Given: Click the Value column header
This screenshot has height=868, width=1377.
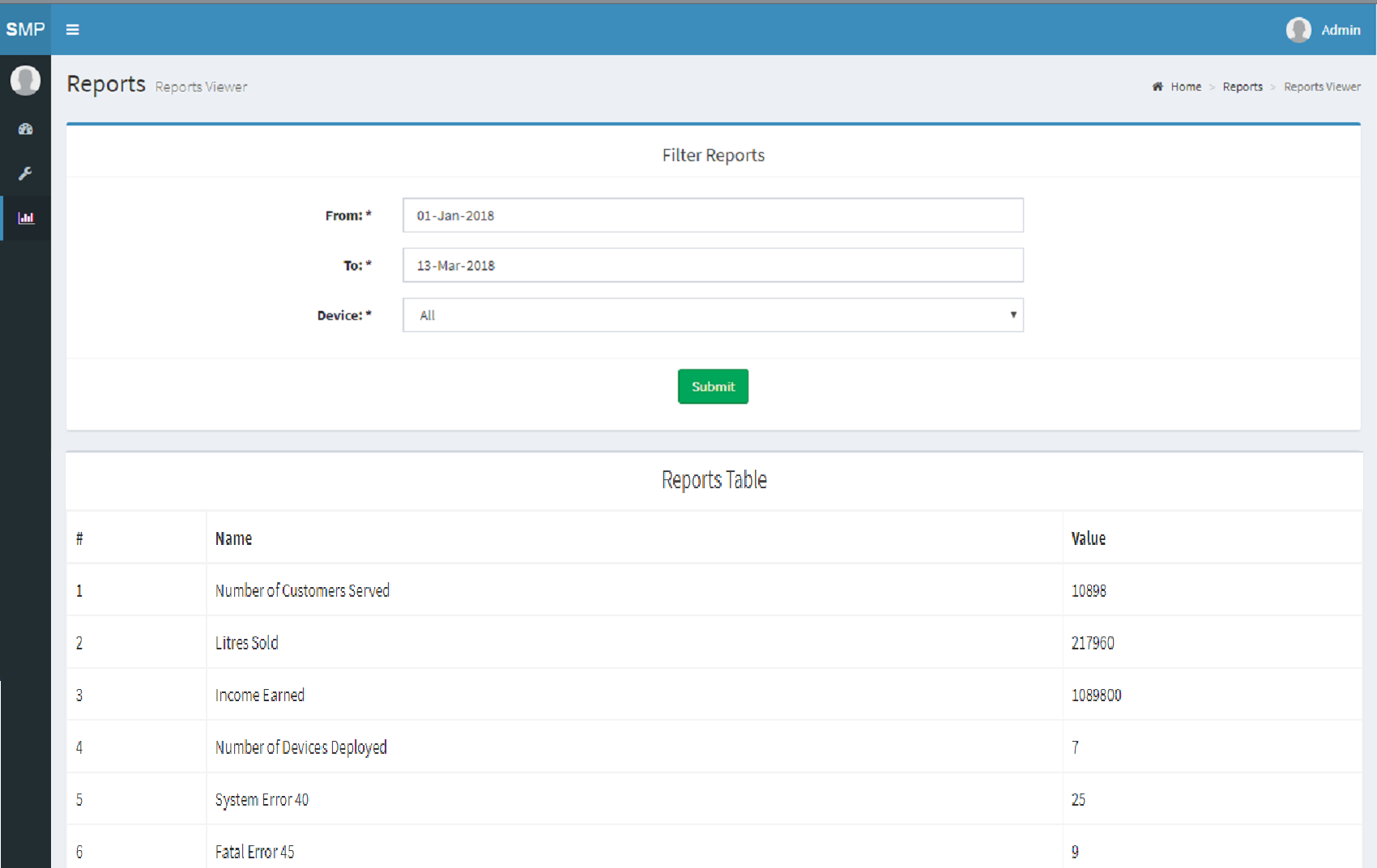Looking at the screenshot, I should (1088, 538).
